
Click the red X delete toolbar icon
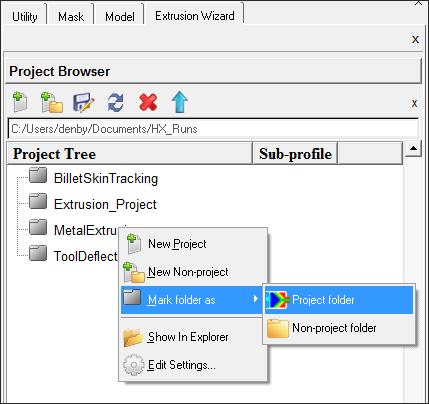tap(148, 102)
